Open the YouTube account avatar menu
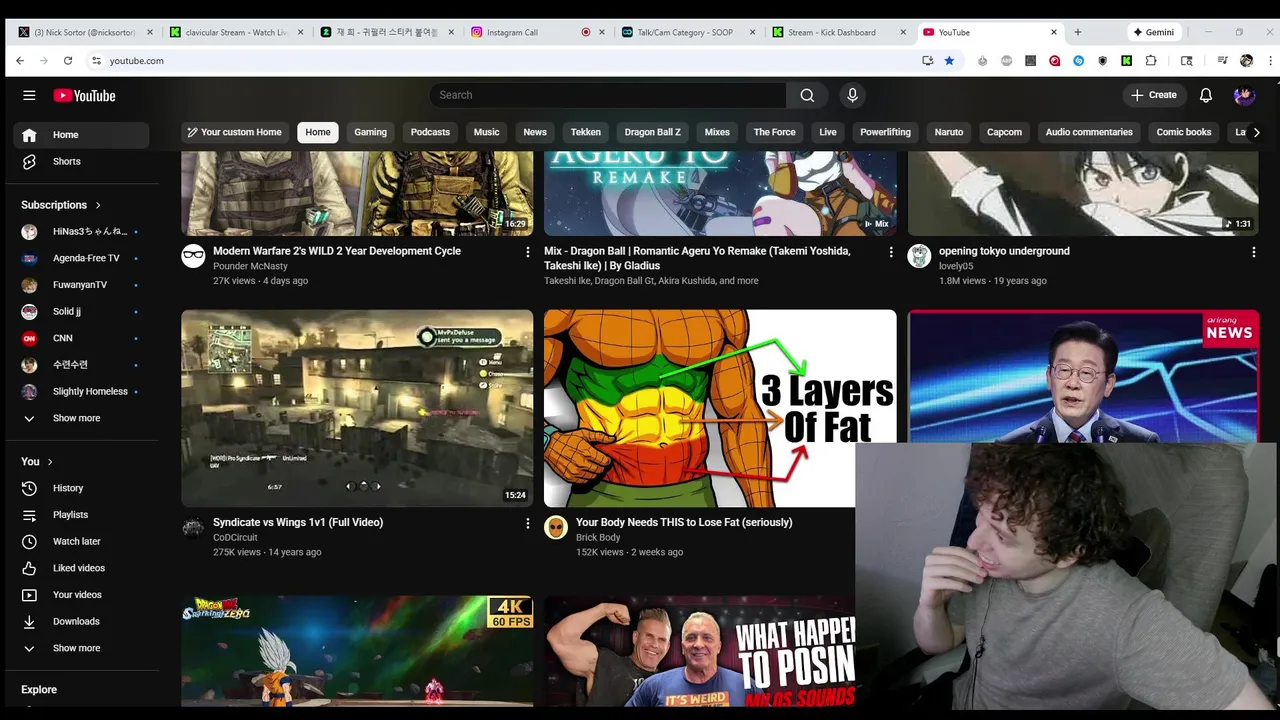Viewport: 1280px width, 720px height. click(1244, 95)
